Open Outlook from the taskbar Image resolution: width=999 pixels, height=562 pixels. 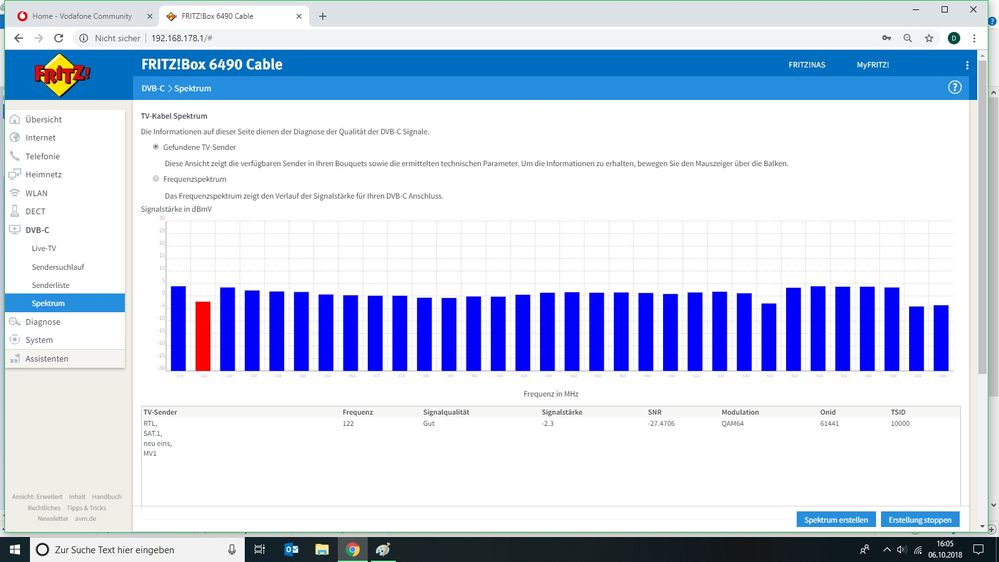click(292, 549)
